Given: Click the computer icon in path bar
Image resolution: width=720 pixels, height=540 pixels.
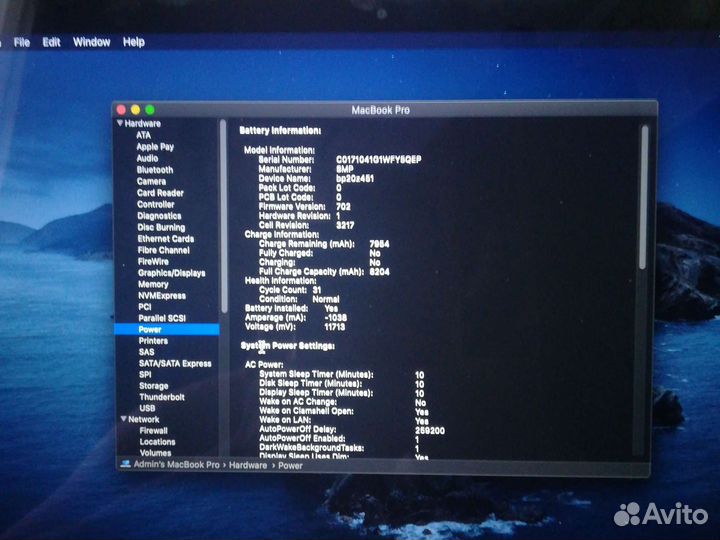Looking at the screenshot, I should coord(125,464).
